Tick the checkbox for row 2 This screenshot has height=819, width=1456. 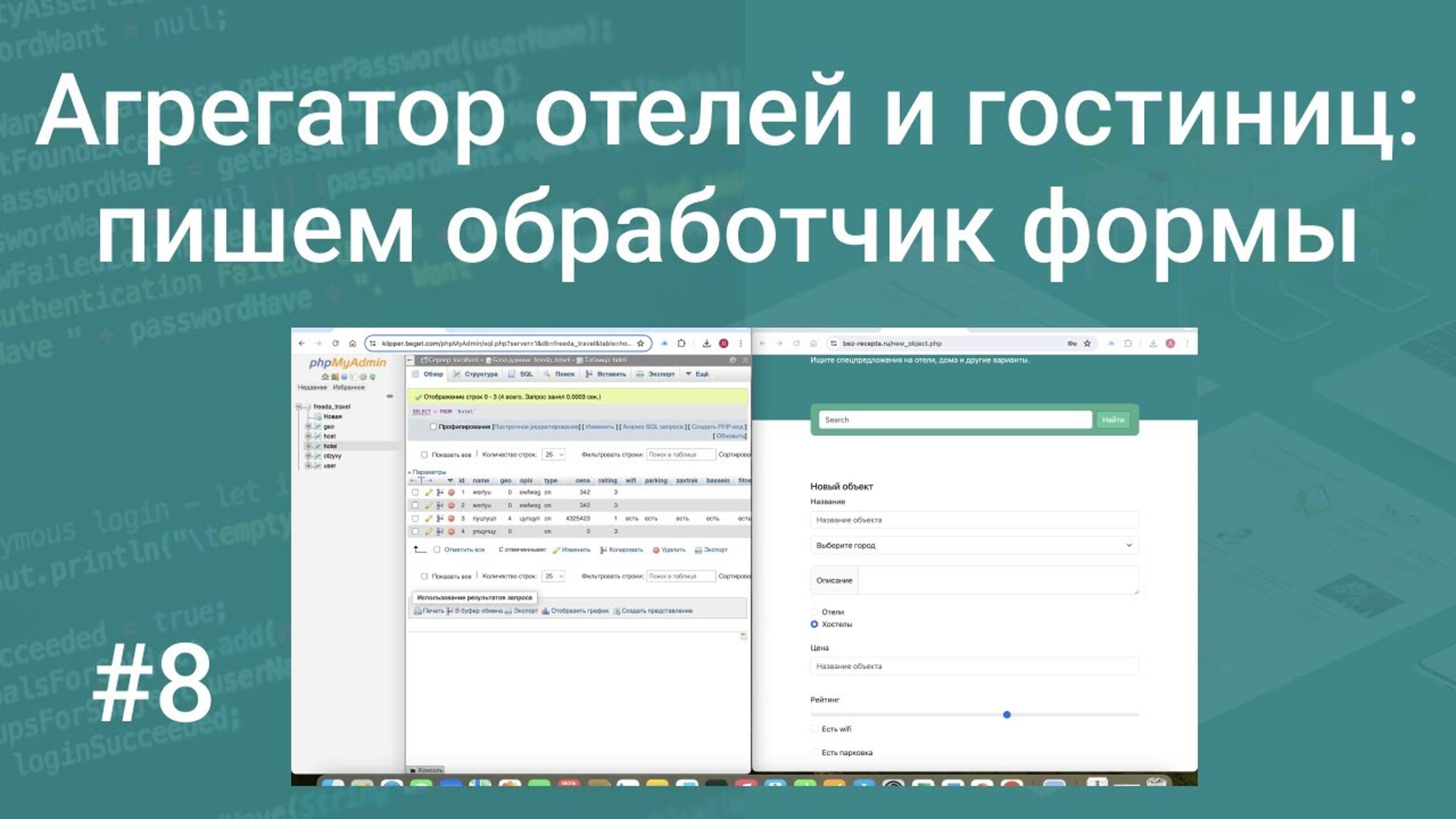pos(415,505)
